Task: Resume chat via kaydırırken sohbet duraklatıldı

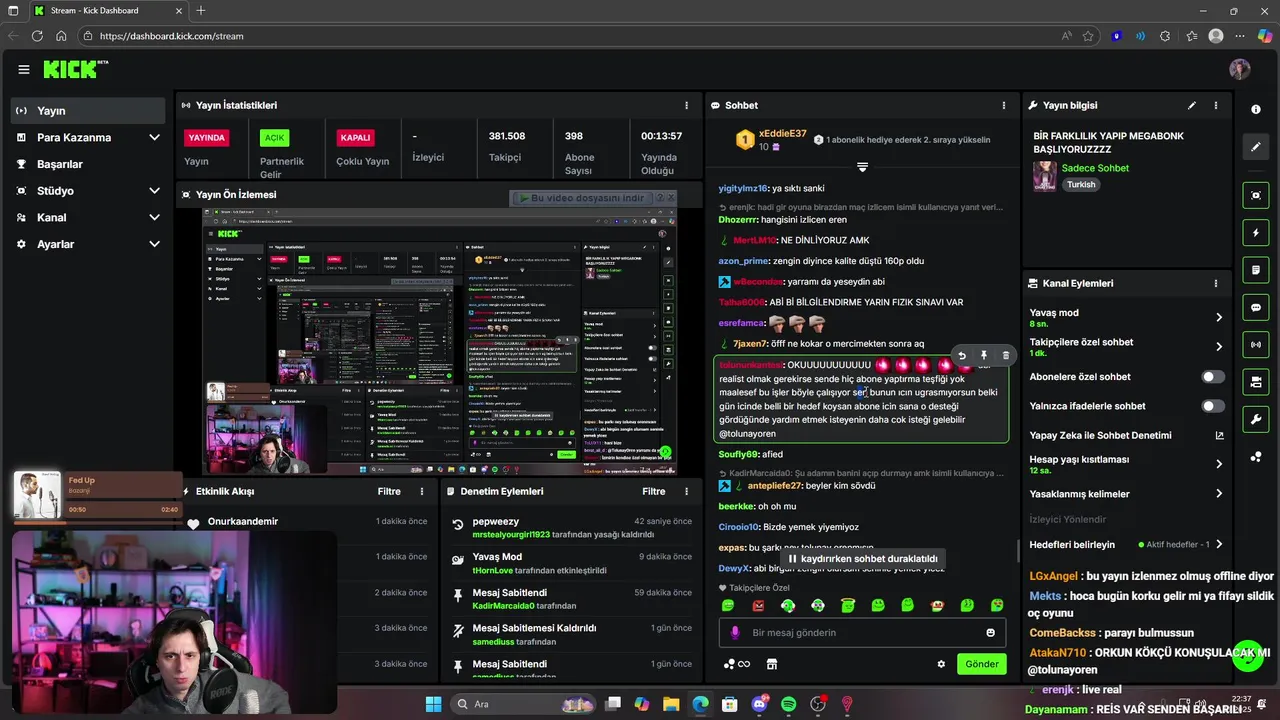Action: (x=862, y=559)
